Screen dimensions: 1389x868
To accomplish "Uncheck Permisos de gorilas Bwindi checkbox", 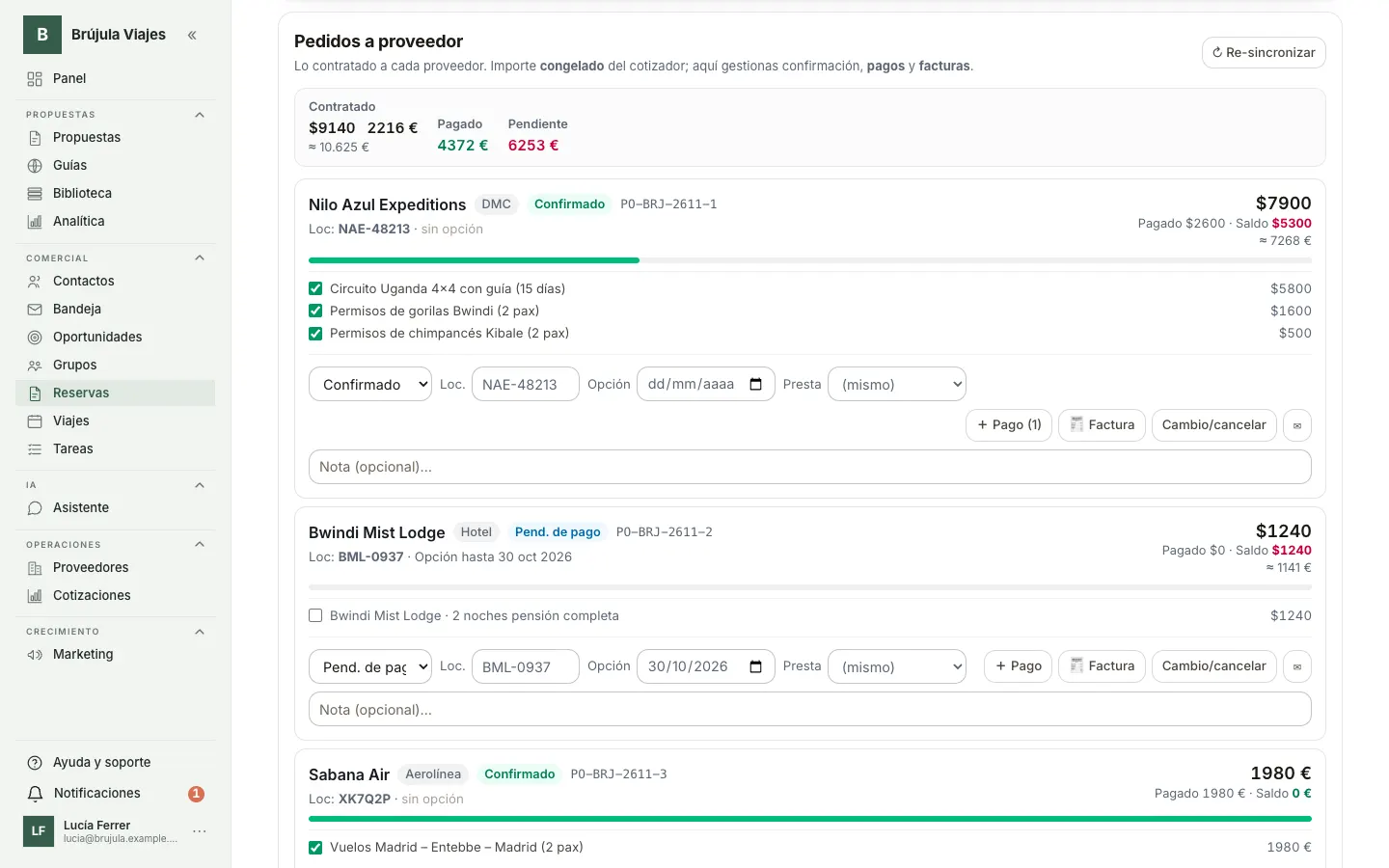I will [x=315, y=311].
